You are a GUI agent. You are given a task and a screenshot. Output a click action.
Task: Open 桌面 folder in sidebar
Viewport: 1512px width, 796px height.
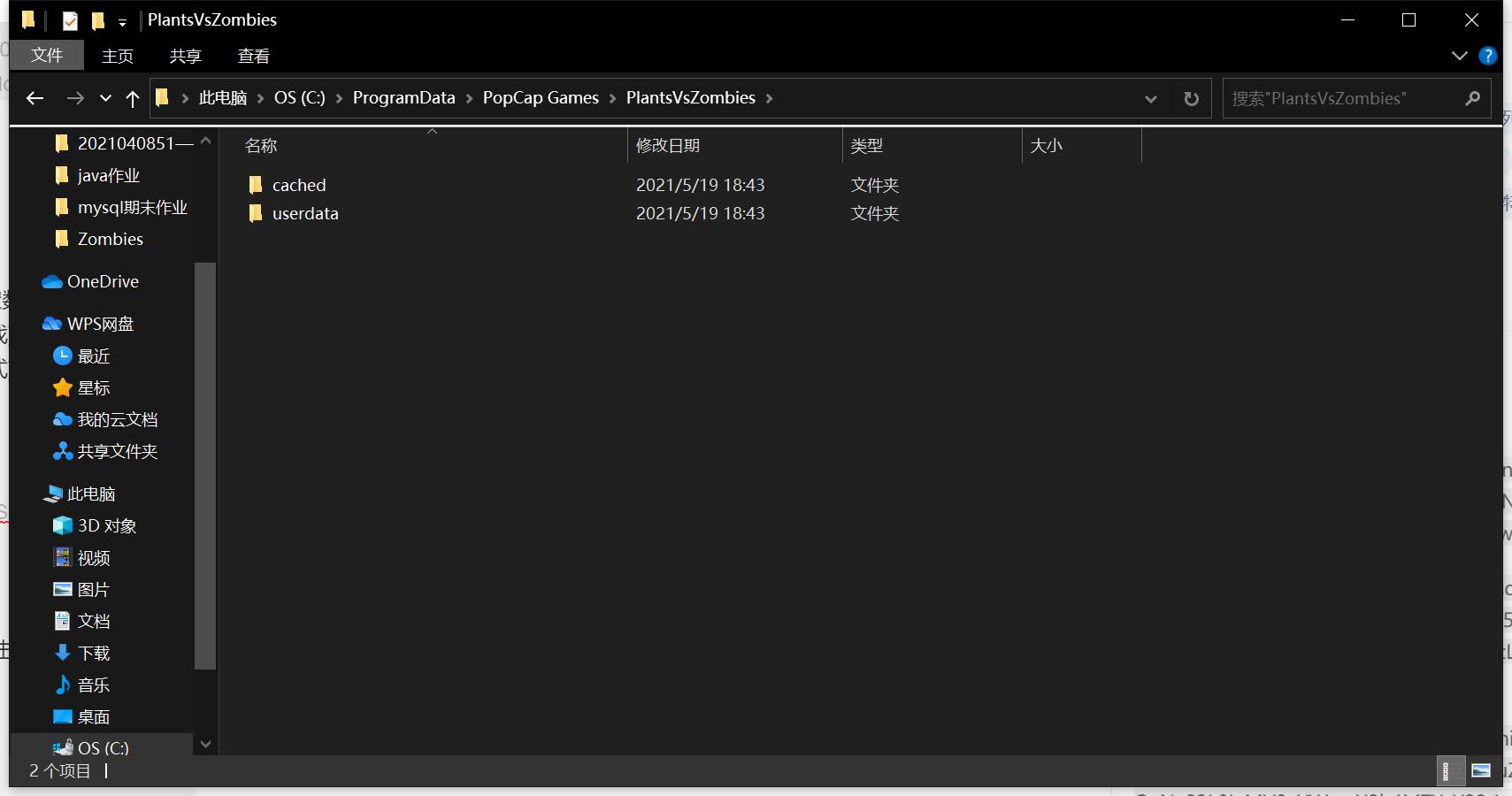(x=94, y=716)
